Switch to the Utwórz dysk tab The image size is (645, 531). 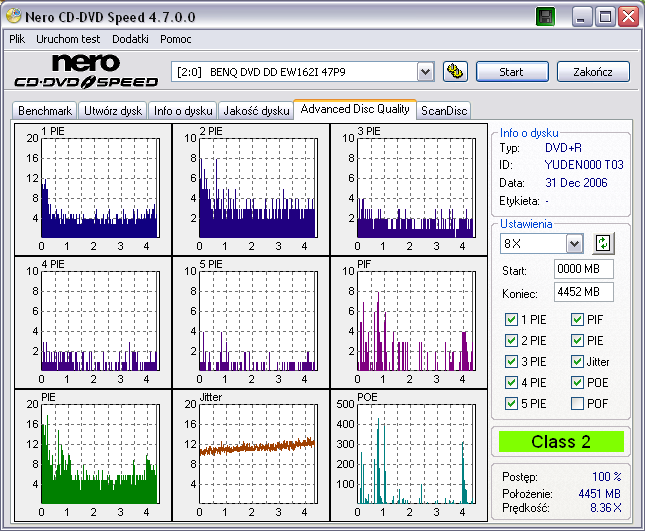click(113, 111)
